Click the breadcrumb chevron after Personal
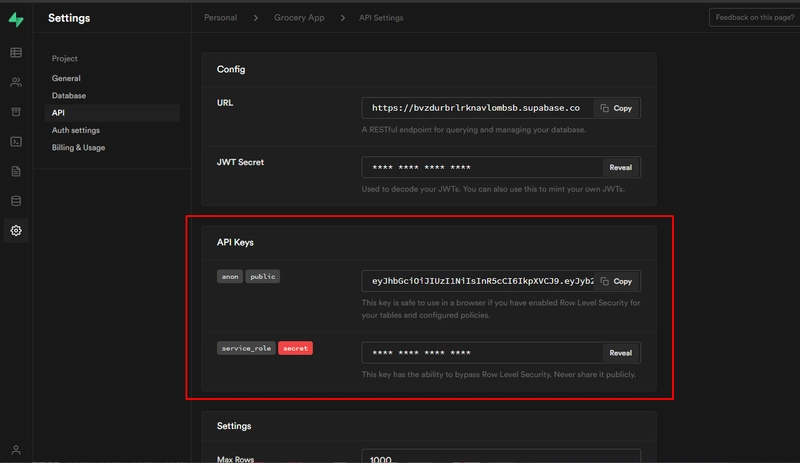 (256, 18)
